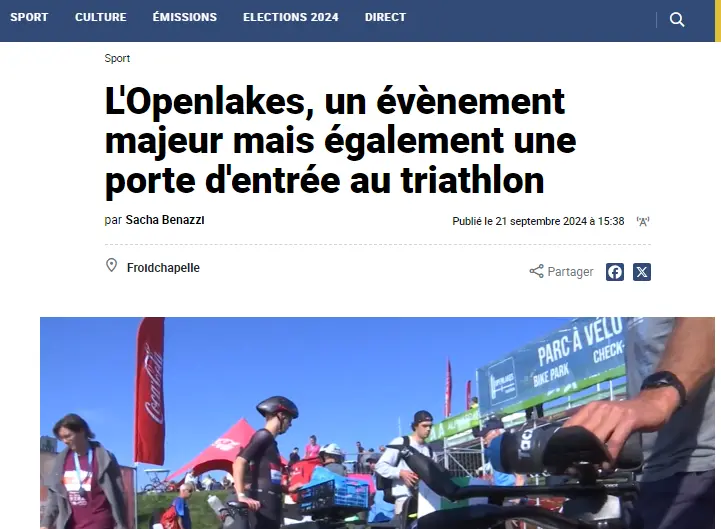Open the CULTURE menu item
Screen dimensions: 721x529
click(x=101, y=17)
